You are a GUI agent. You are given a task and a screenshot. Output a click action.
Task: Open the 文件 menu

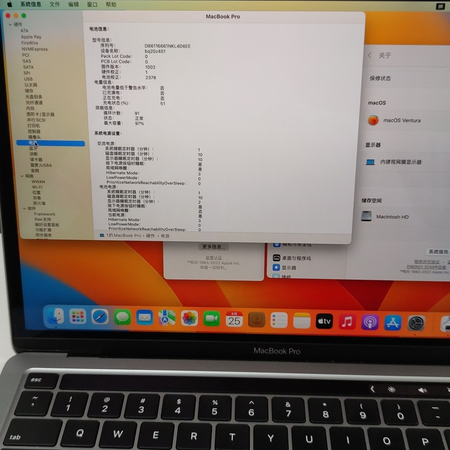[x=54, y=4]
